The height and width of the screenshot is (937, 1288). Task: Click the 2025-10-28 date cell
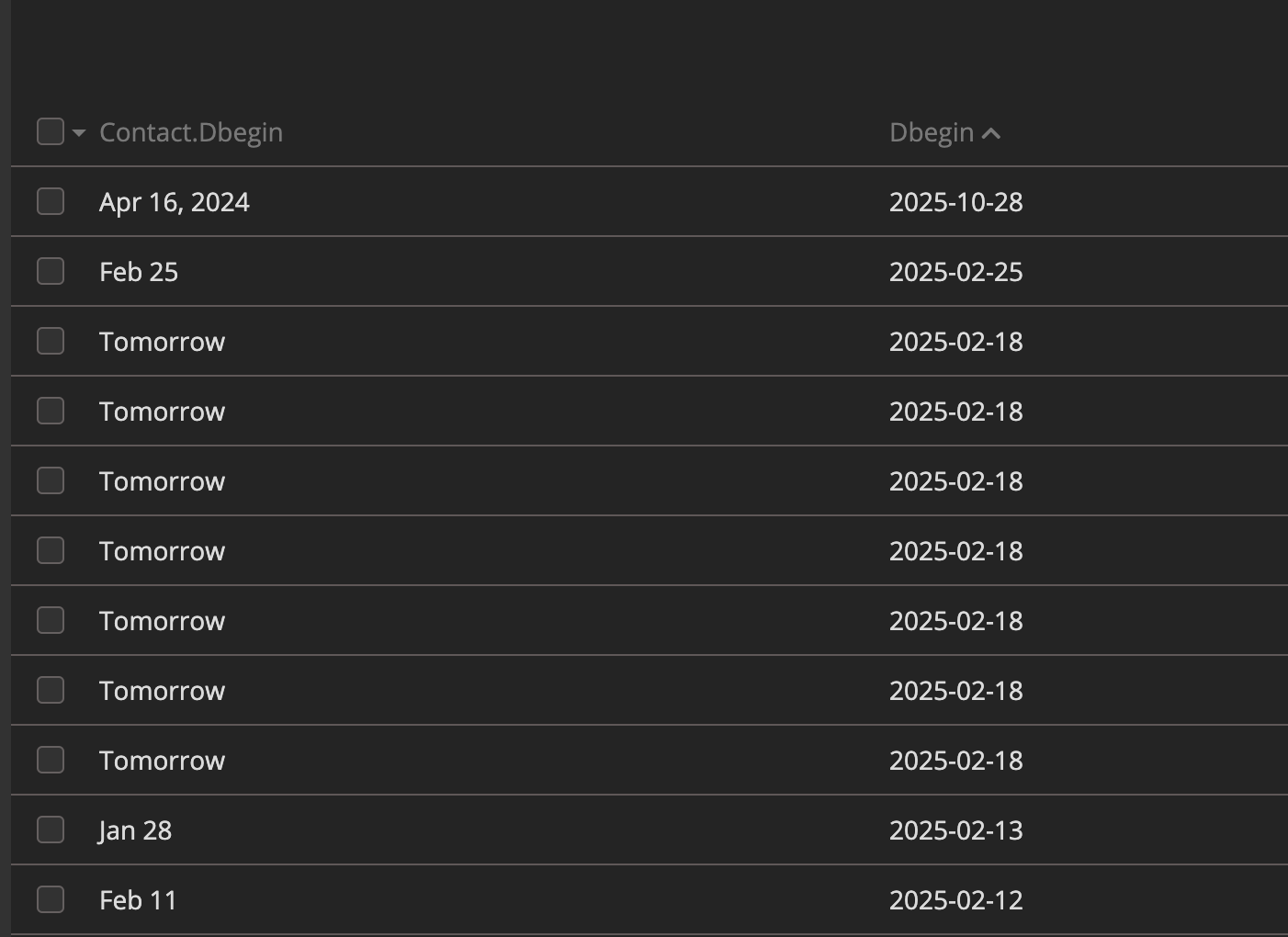(x=955, y=202)
